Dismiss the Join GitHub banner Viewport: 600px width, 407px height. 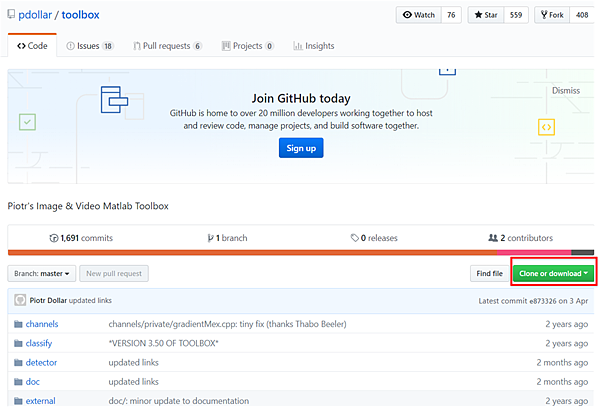click(565, 91)
